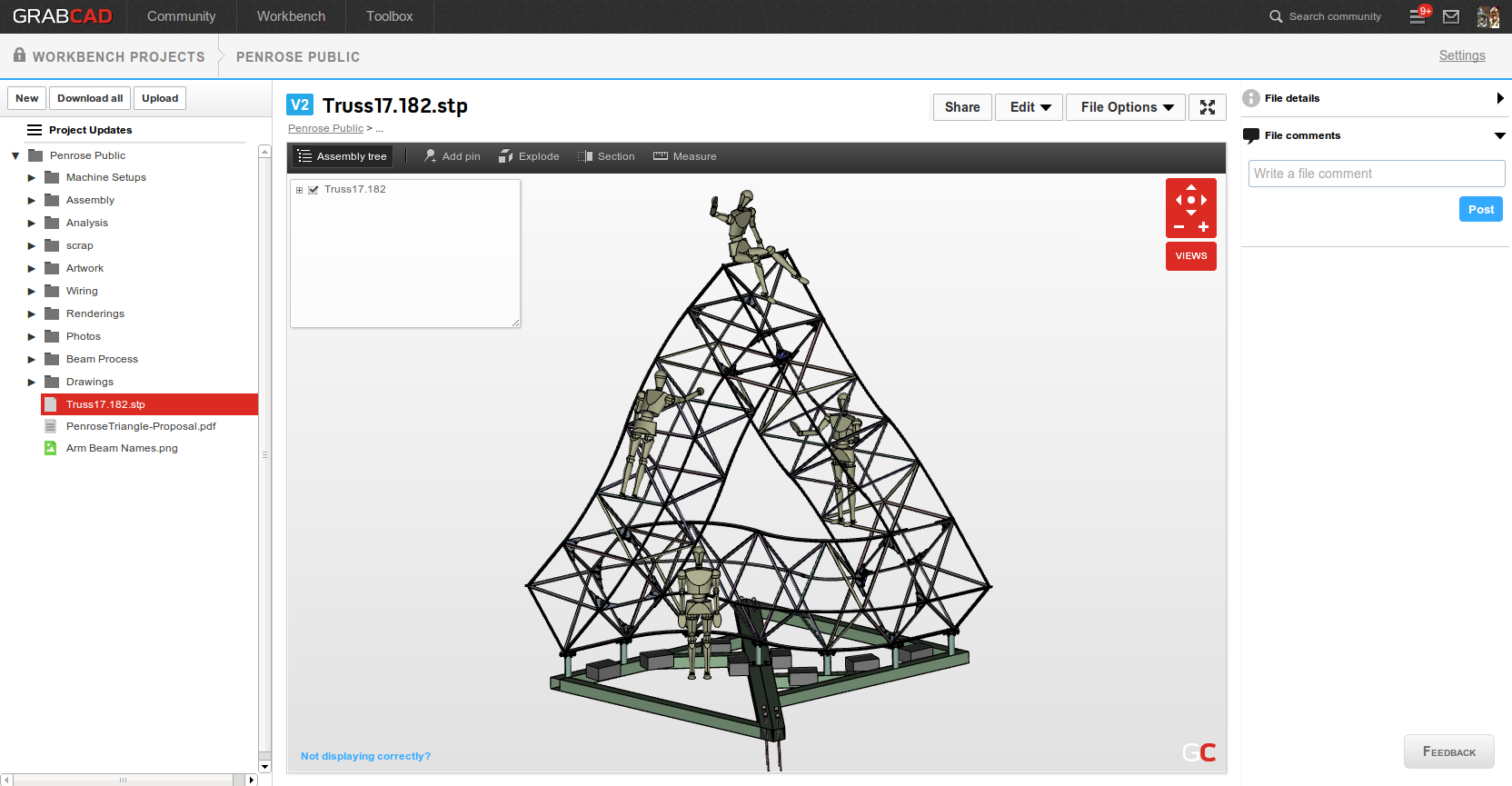The width and height of the screenshot is (1512, 786).
Task: Open the Not displaying correctly link
Action: pyautogui.click(x=365, y=756)
